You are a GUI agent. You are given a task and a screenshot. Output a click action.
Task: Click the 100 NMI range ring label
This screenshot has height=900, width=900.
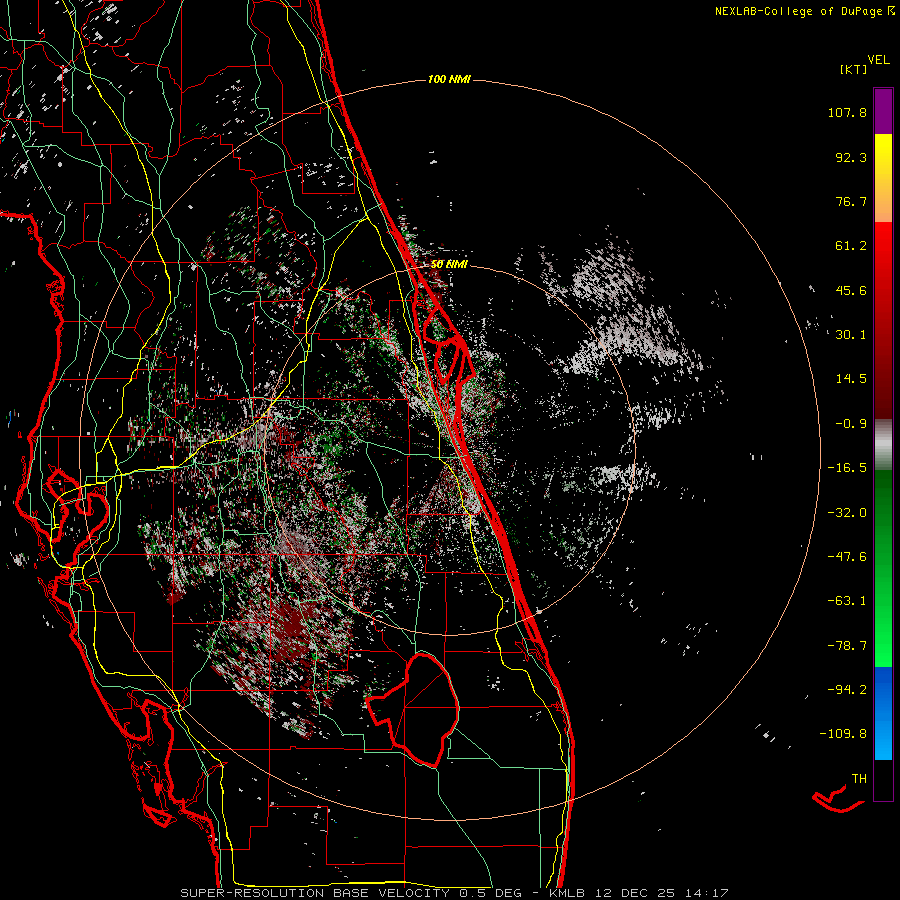[x=449, y=79]
